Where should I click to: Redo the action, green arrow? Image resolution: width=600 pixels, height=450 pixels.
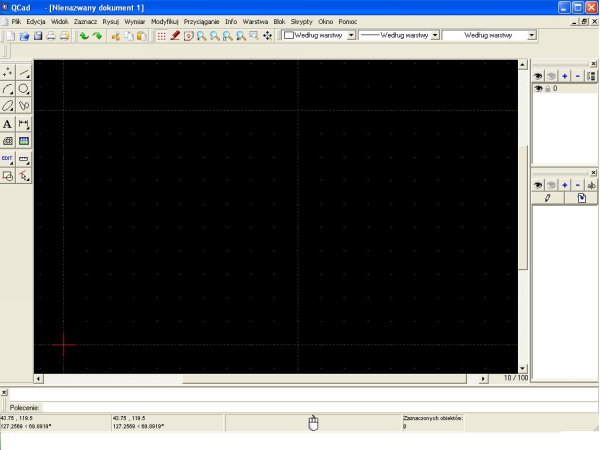[97, 36]
